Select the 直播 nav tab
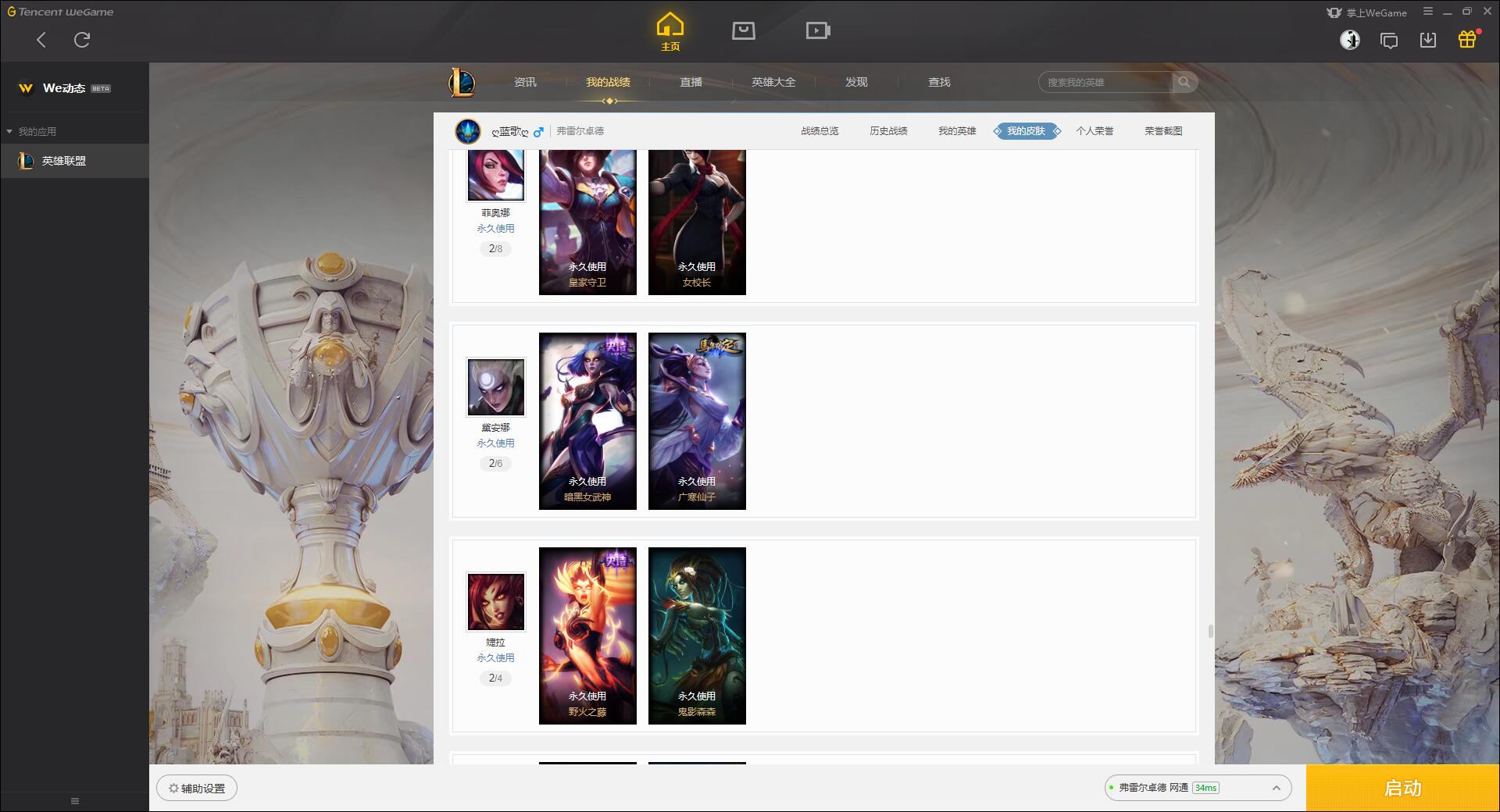 [691, 82]
